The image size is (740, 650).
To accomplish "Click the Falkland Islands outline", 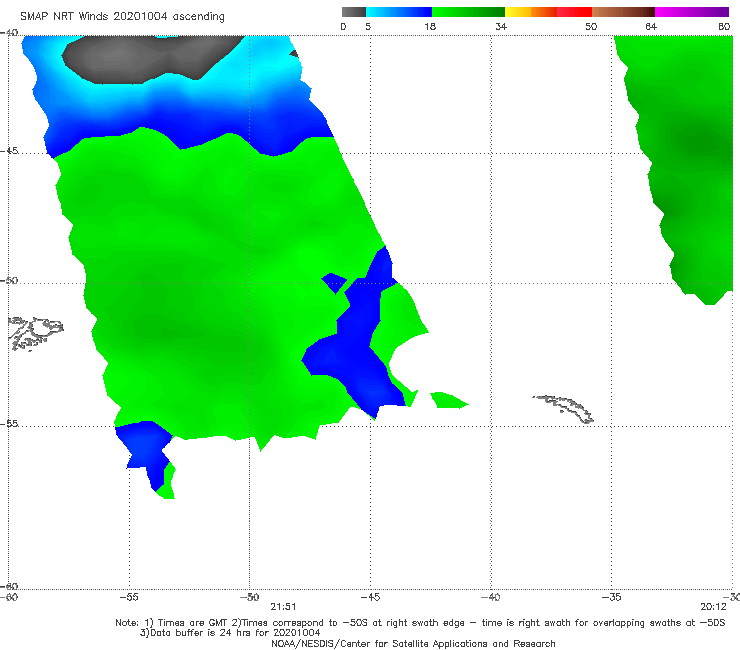I will click(35, 333).
